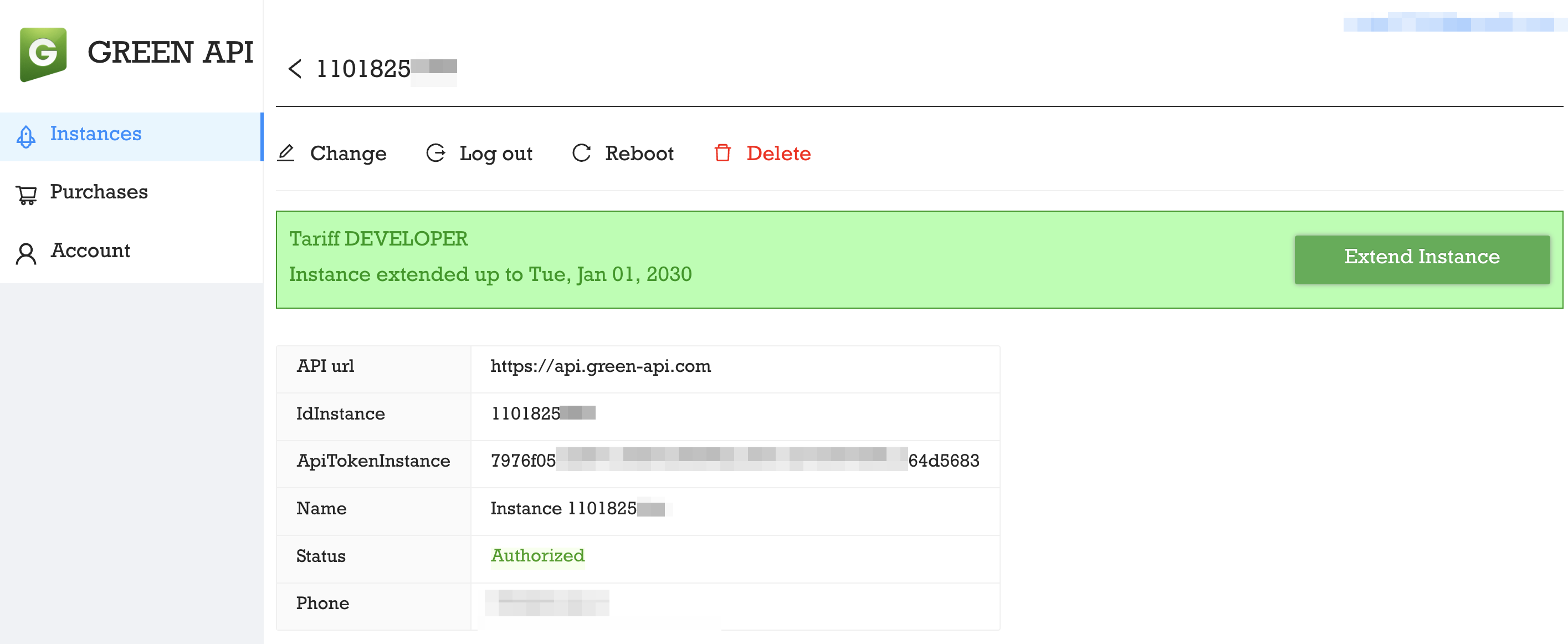Click the circular reboot icon
The height and width of the screenshot is (644, 1568).
click(x=581, y=153)
